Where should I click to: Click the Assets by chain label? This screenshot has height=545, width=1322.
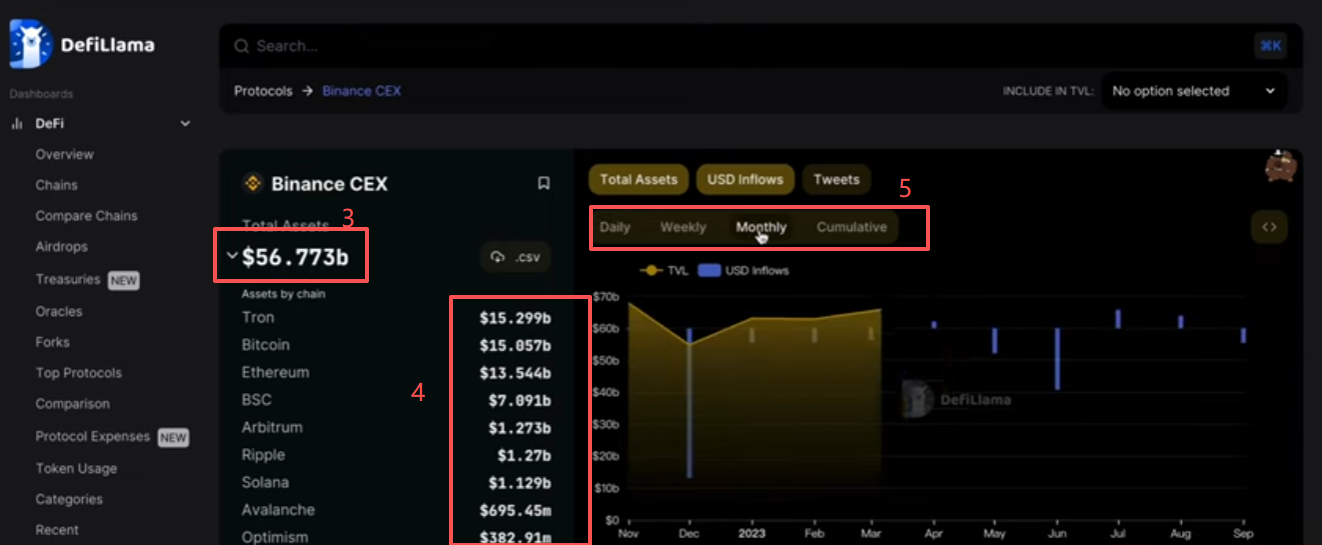coord(283,294)
